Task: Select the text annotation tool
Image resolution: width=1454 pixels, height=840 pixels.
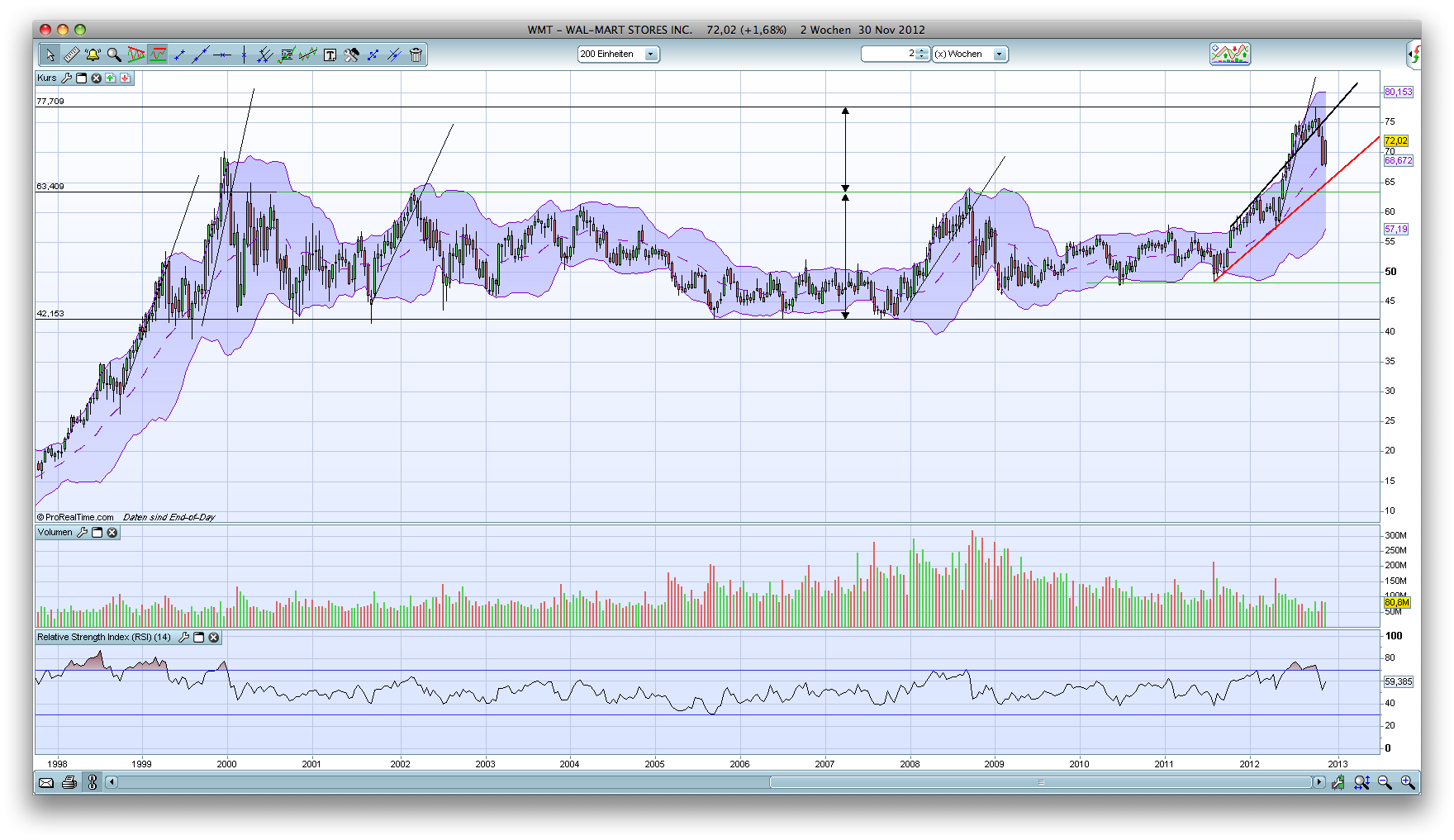Action: coord(330,55)
